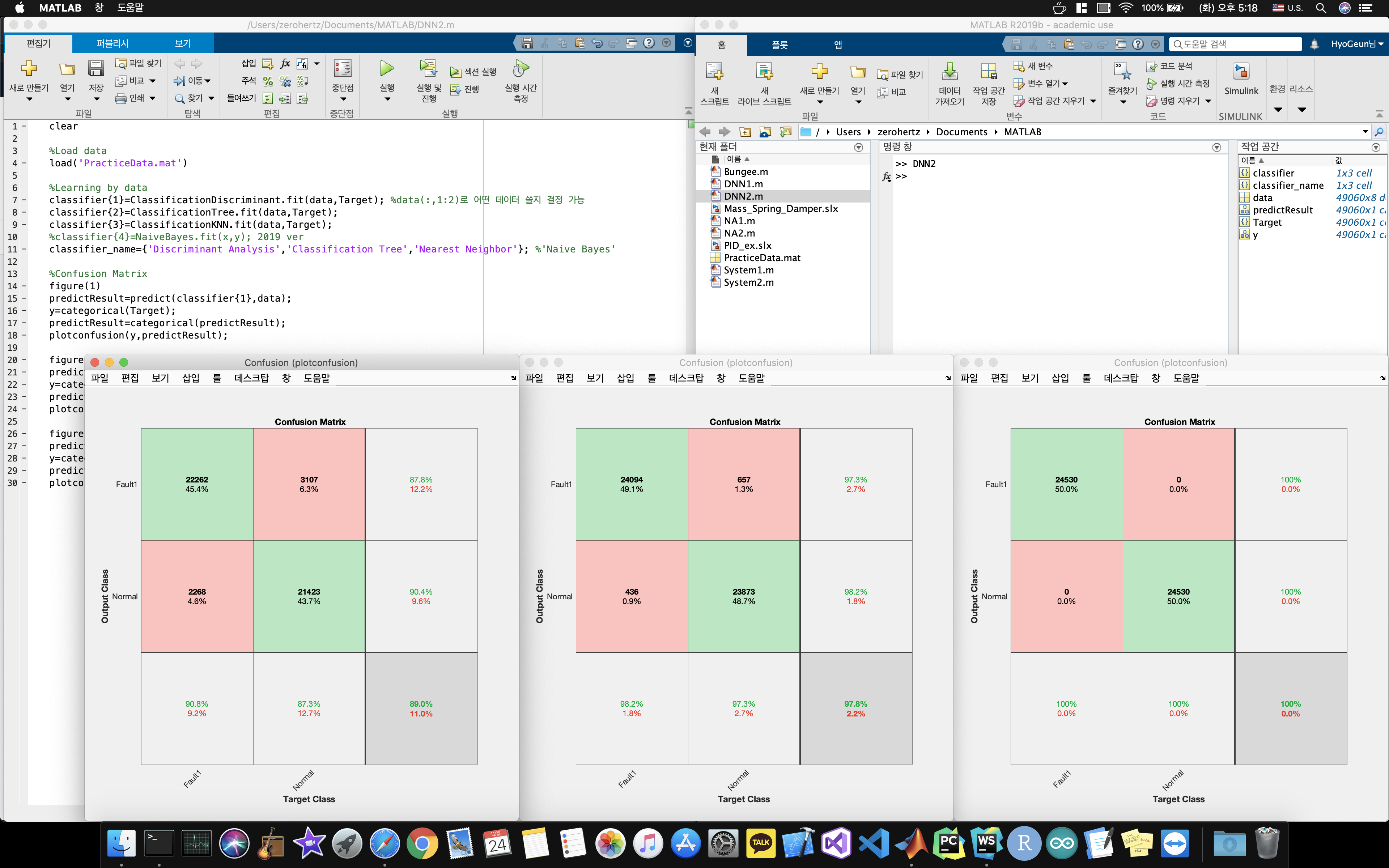Open the Current Folder panel actions menu
Screen dimensions: 1389x868
point(859,148)
